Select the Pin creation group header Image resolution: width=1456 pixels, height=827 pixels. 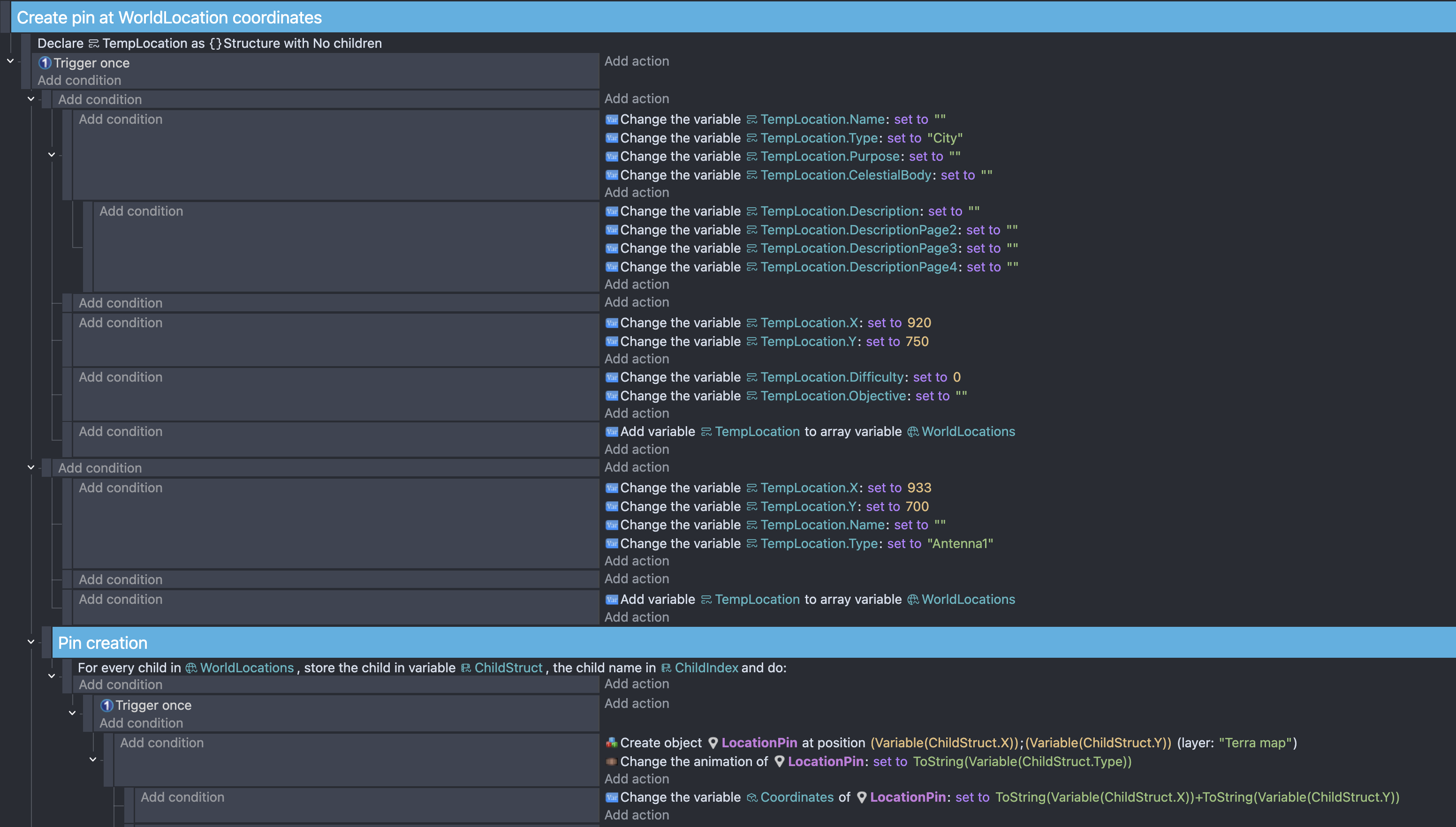102,642
